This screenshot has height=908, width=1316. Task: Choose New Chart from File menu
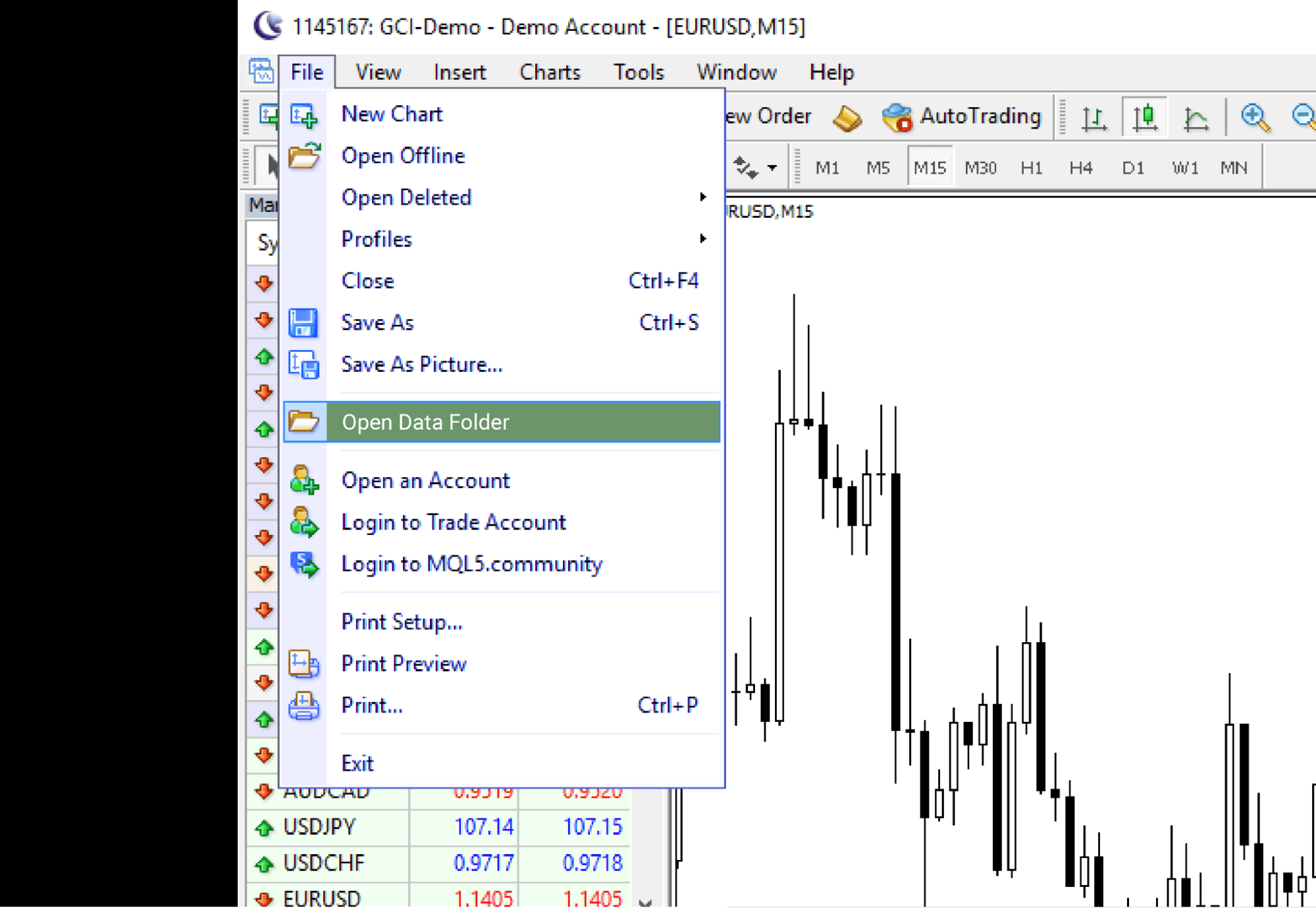point(502,114)
